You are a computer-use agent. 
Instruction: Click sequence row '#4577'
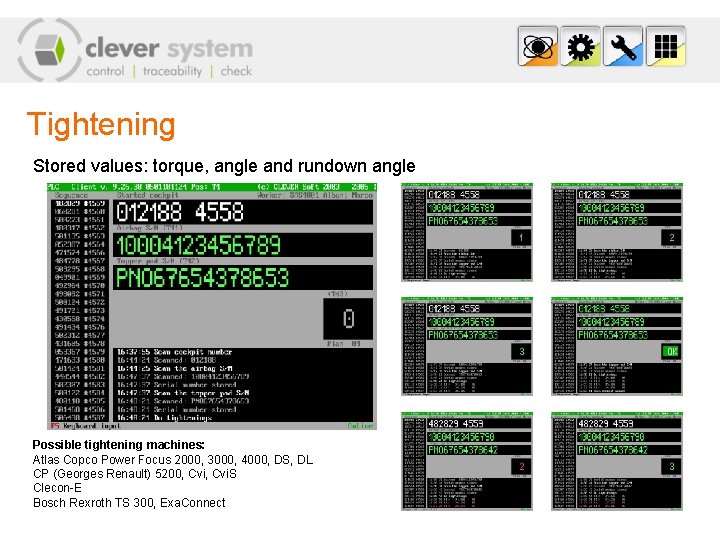tap(80, 335)
